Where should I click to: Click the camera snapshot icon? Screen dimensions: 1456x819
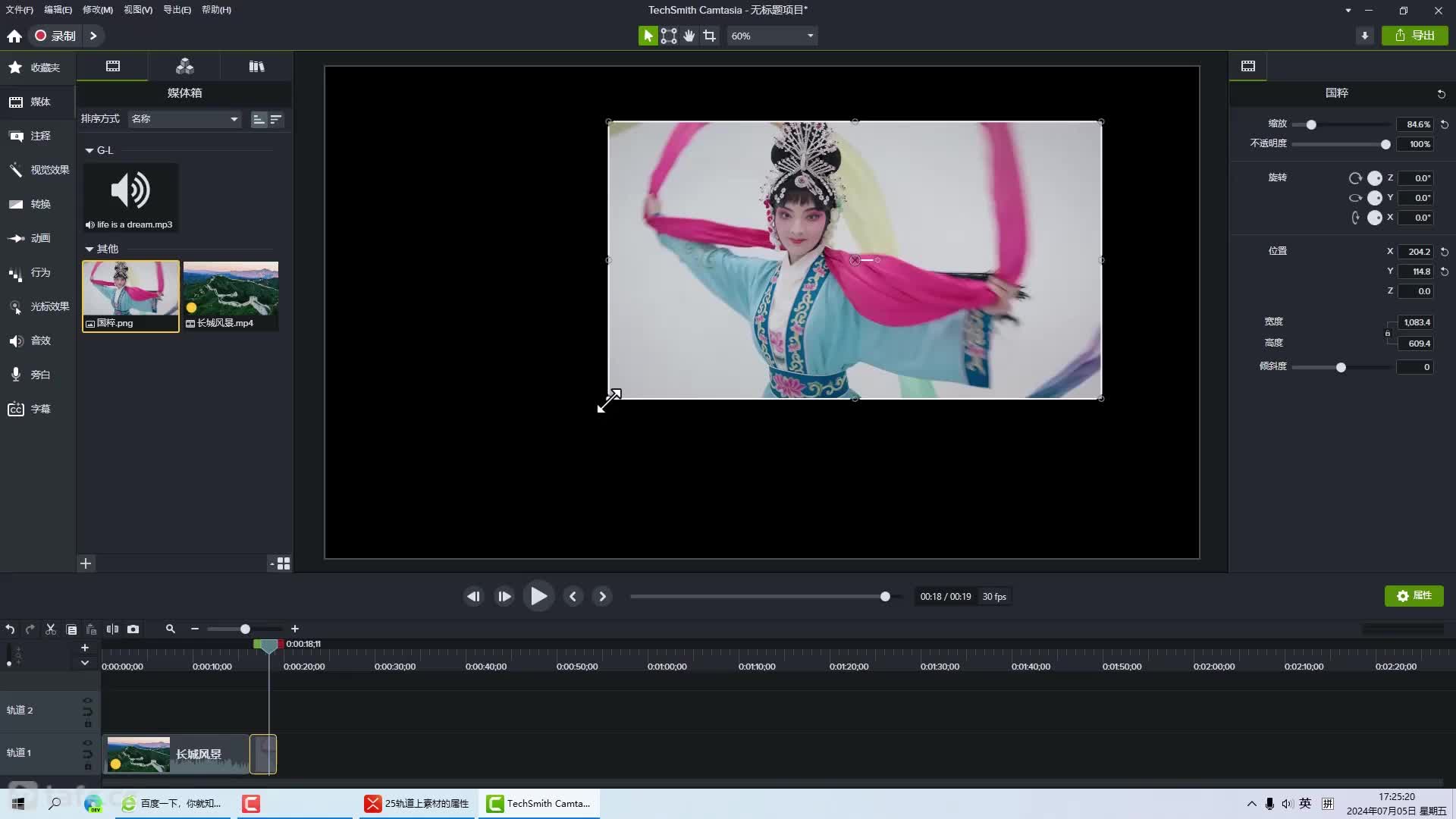point(133,629)
